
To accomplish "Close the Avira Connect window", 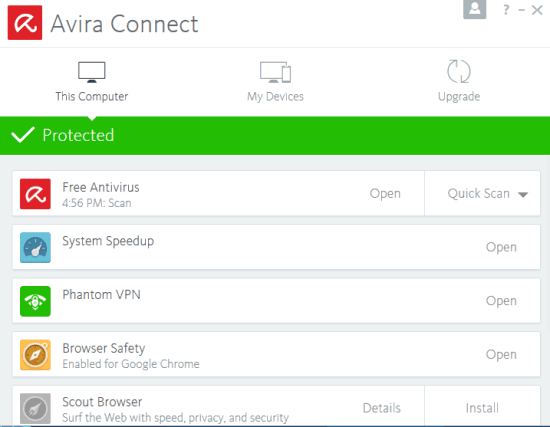I will tap(537, 10).
